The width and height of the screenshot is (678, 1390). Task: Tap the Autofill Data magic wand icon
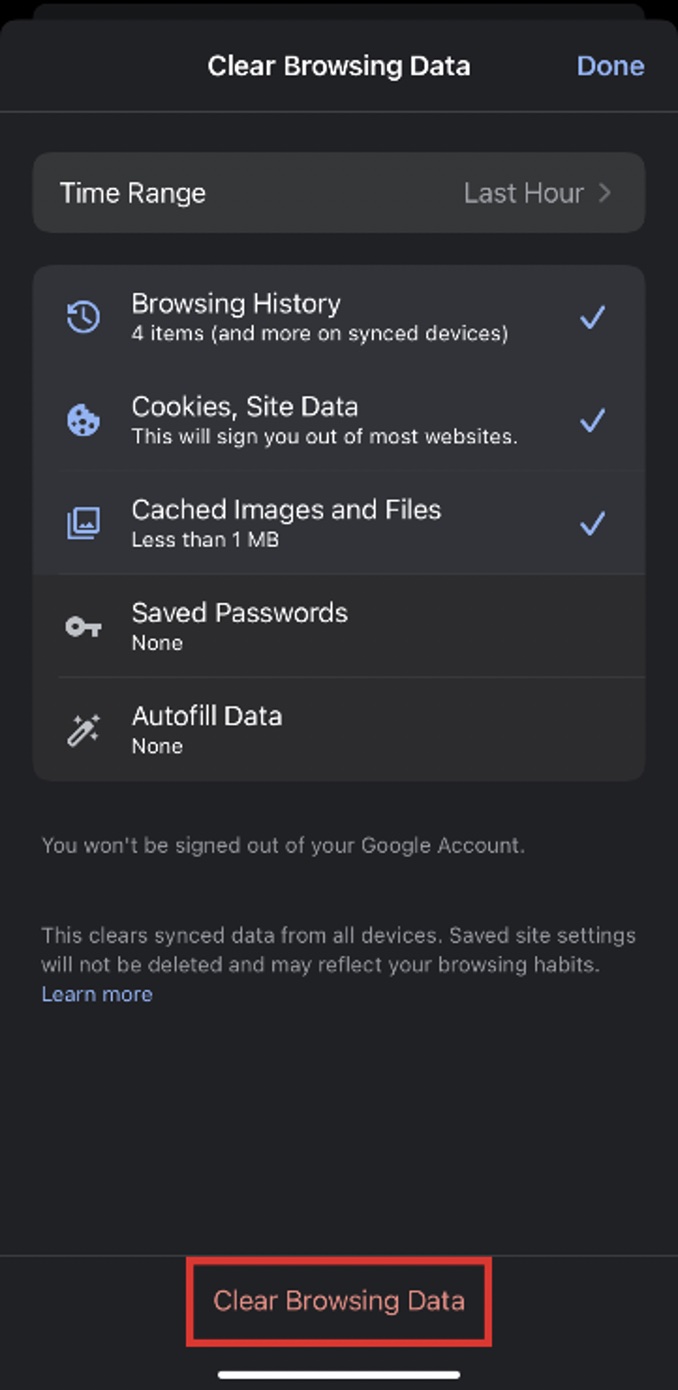click(83, 730)
